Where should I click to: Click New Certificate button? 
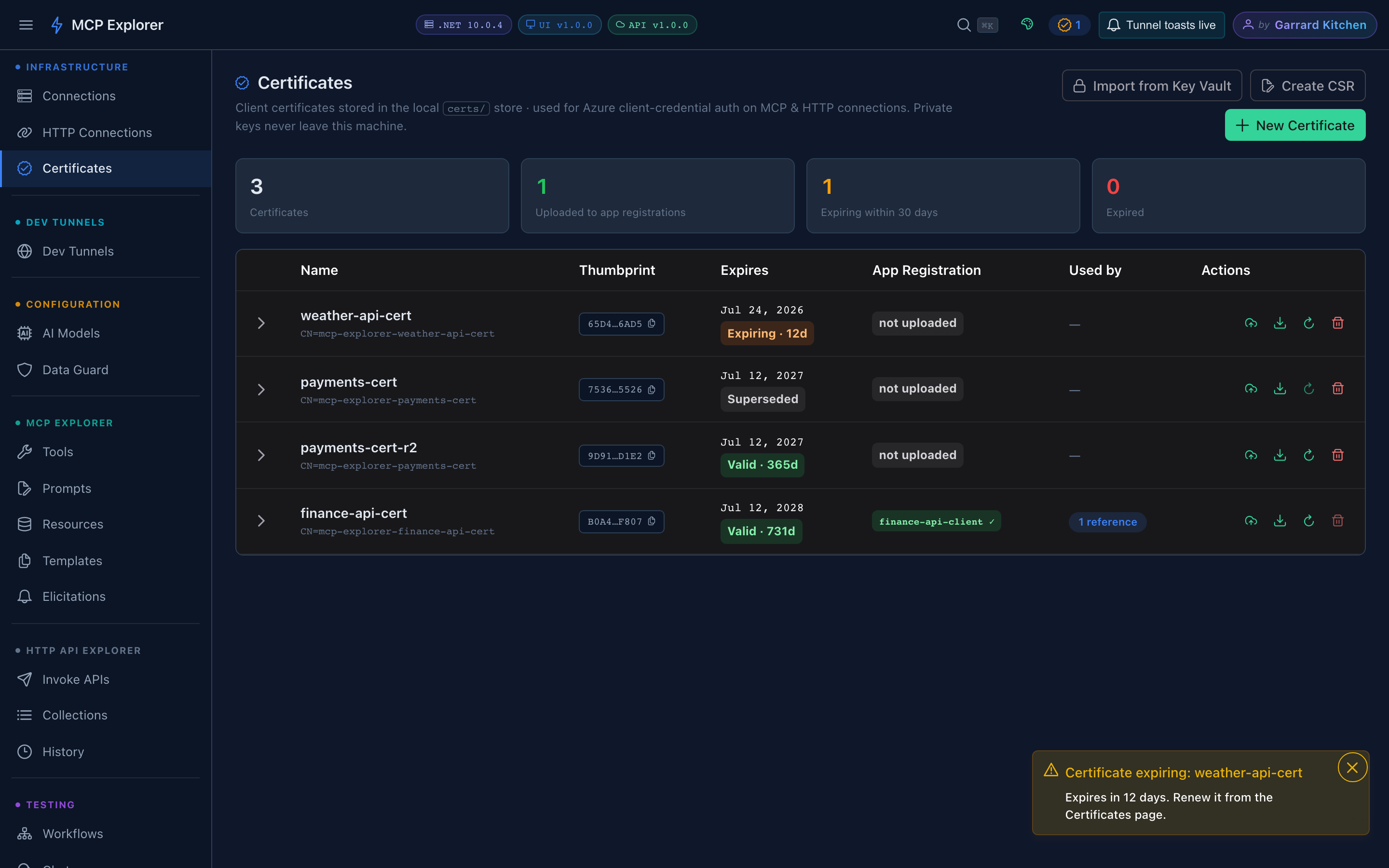tap(1295, 125)
